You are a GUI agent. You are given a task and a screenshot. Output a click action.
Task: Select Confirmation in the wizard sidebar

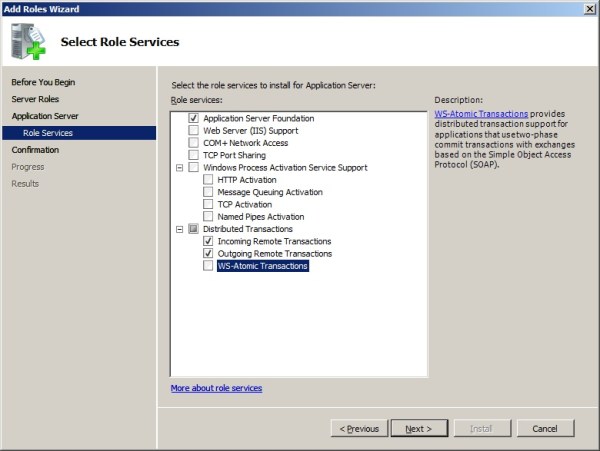point(35,150)
